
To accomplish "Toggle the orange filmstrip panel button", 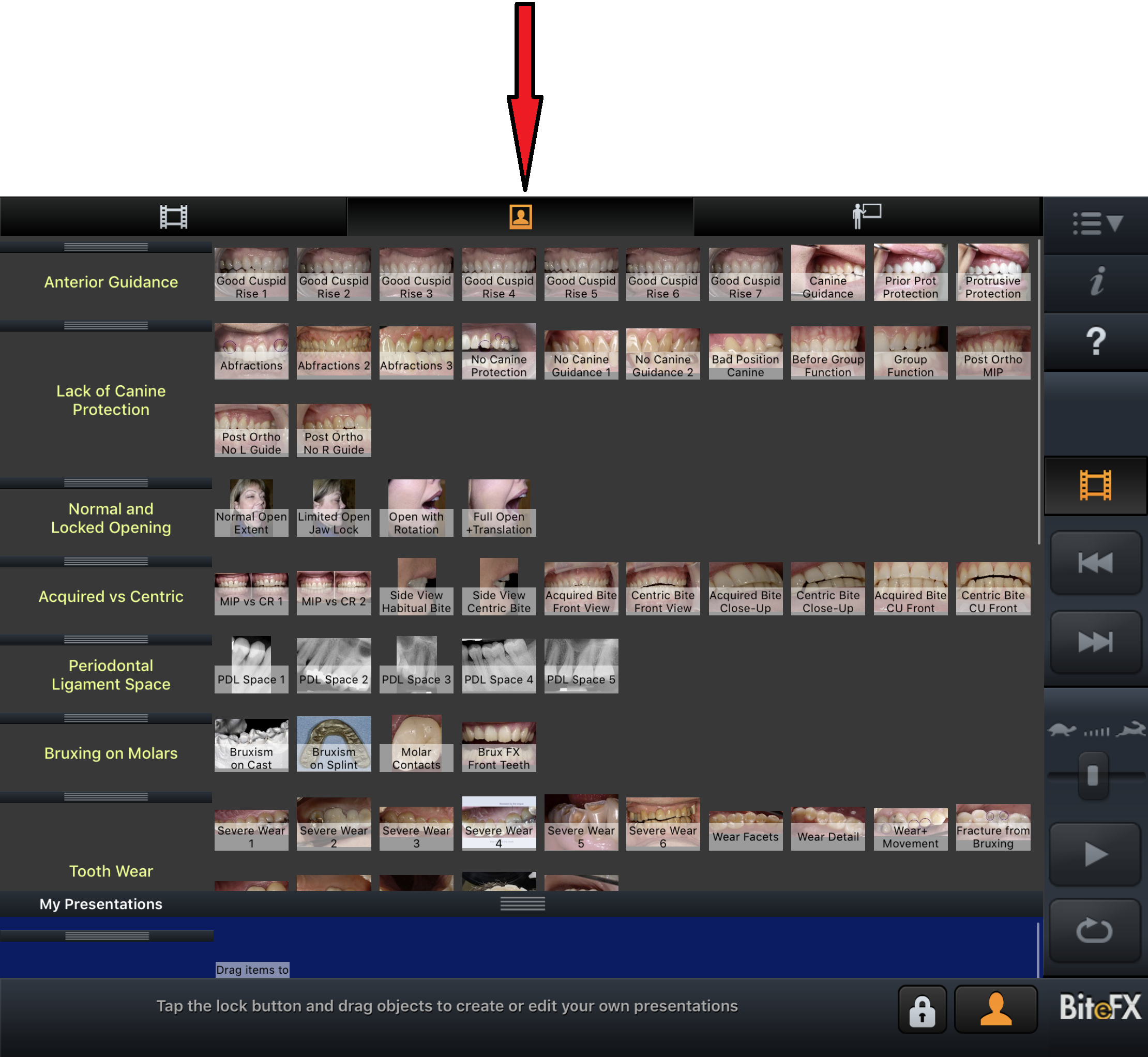I will pos(1095,485).
